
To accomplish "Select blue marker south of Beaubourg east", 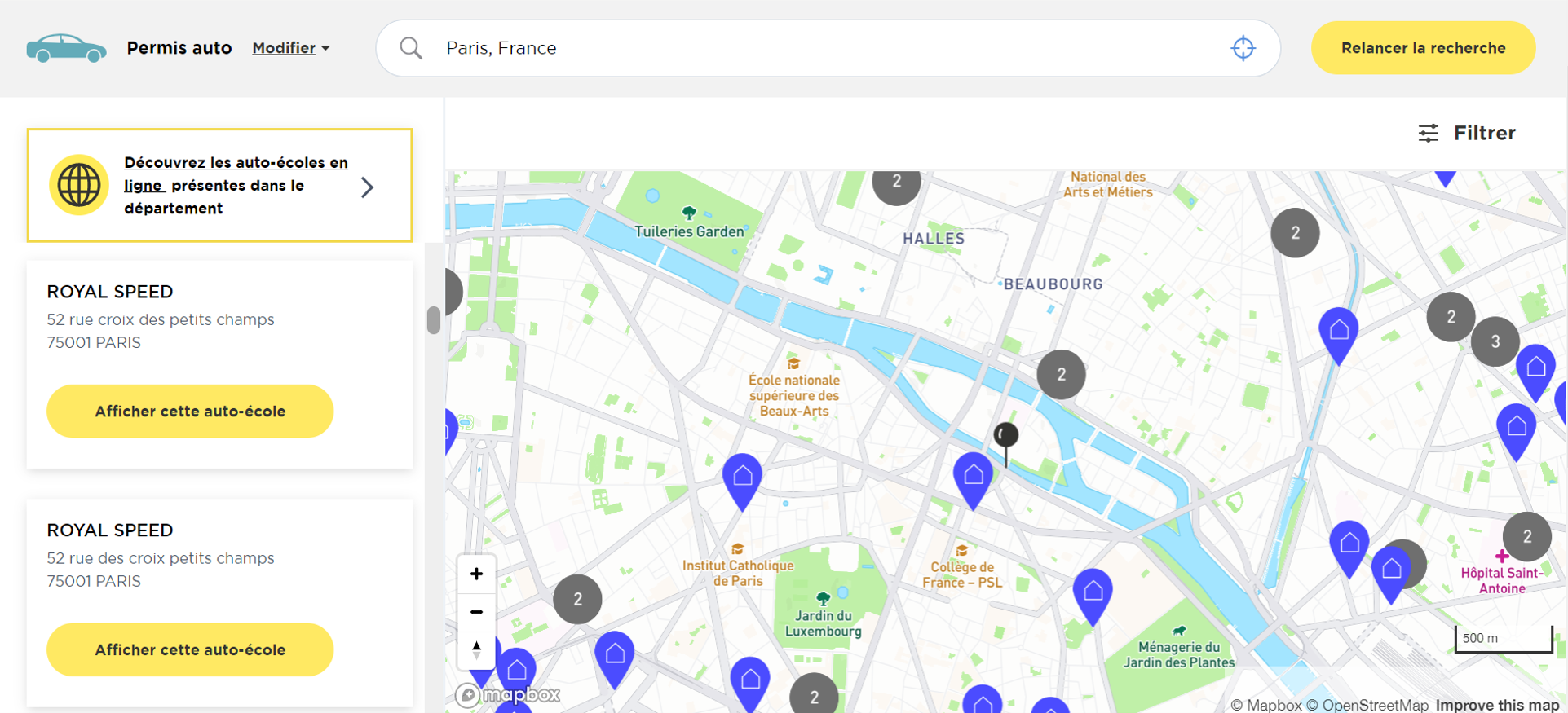I will click(x=1339, y=334).
